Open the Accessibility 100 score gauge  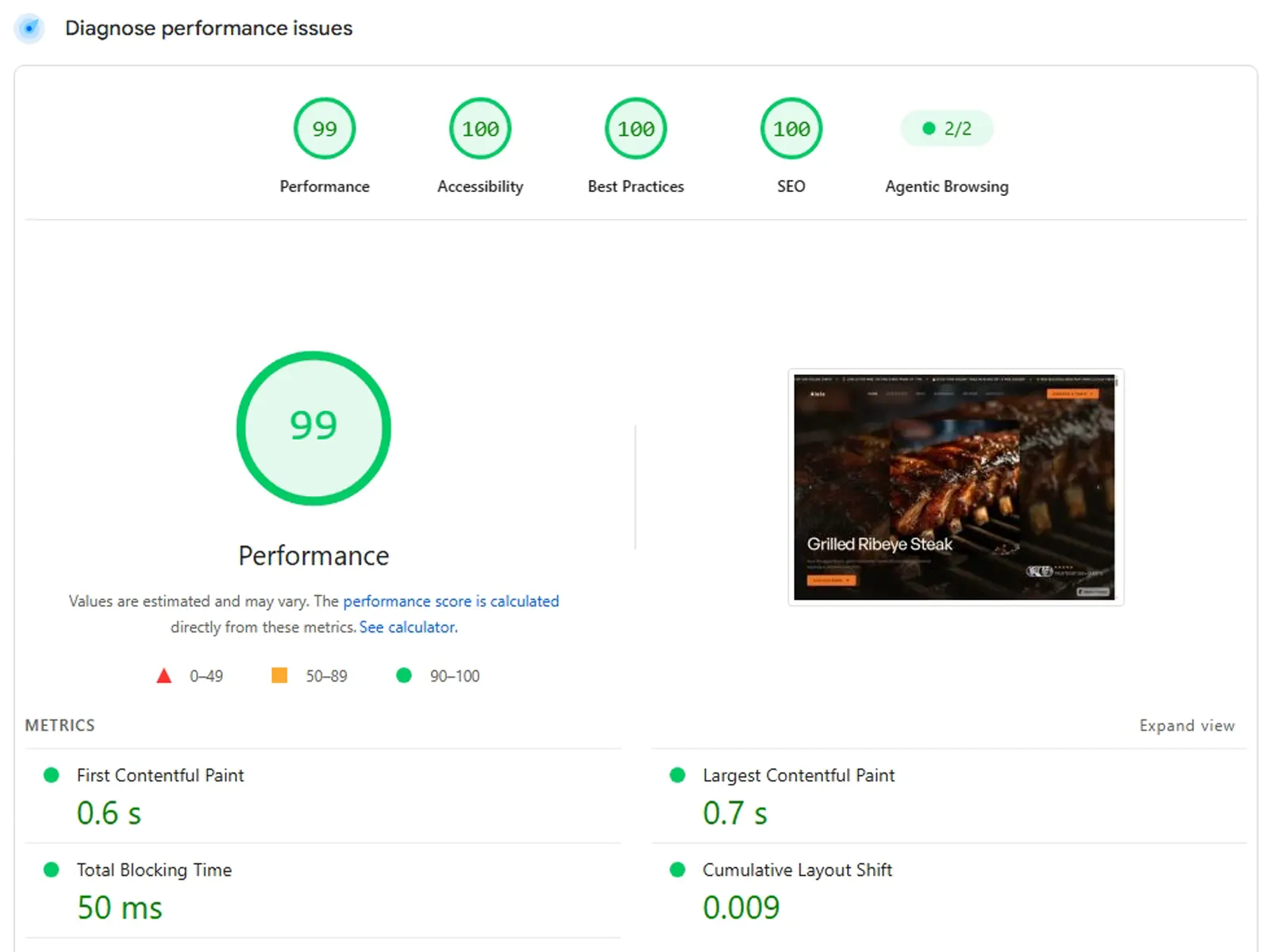(x=480, y=129)
